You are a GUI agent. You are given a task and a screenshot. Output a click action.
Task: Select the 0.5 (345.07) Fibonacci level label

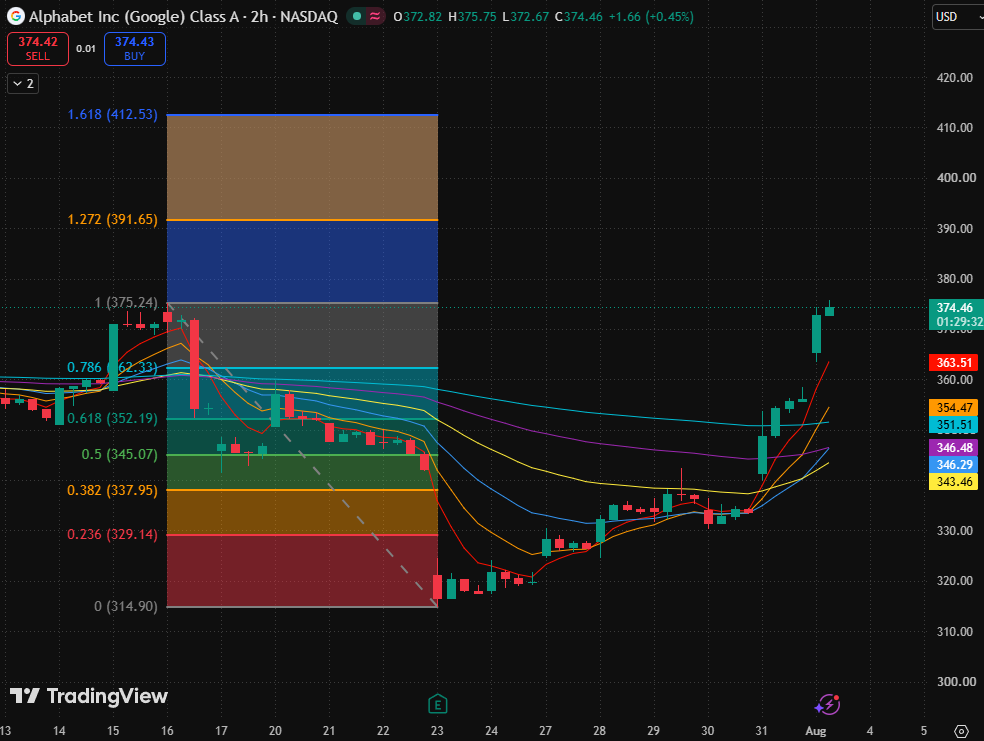120,454
